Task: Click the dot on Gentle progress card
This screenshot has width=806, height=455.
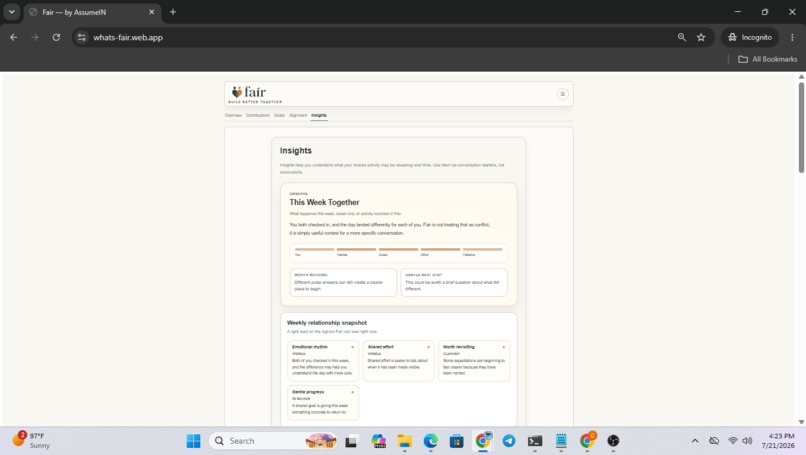Action: (x=353, y=392)
